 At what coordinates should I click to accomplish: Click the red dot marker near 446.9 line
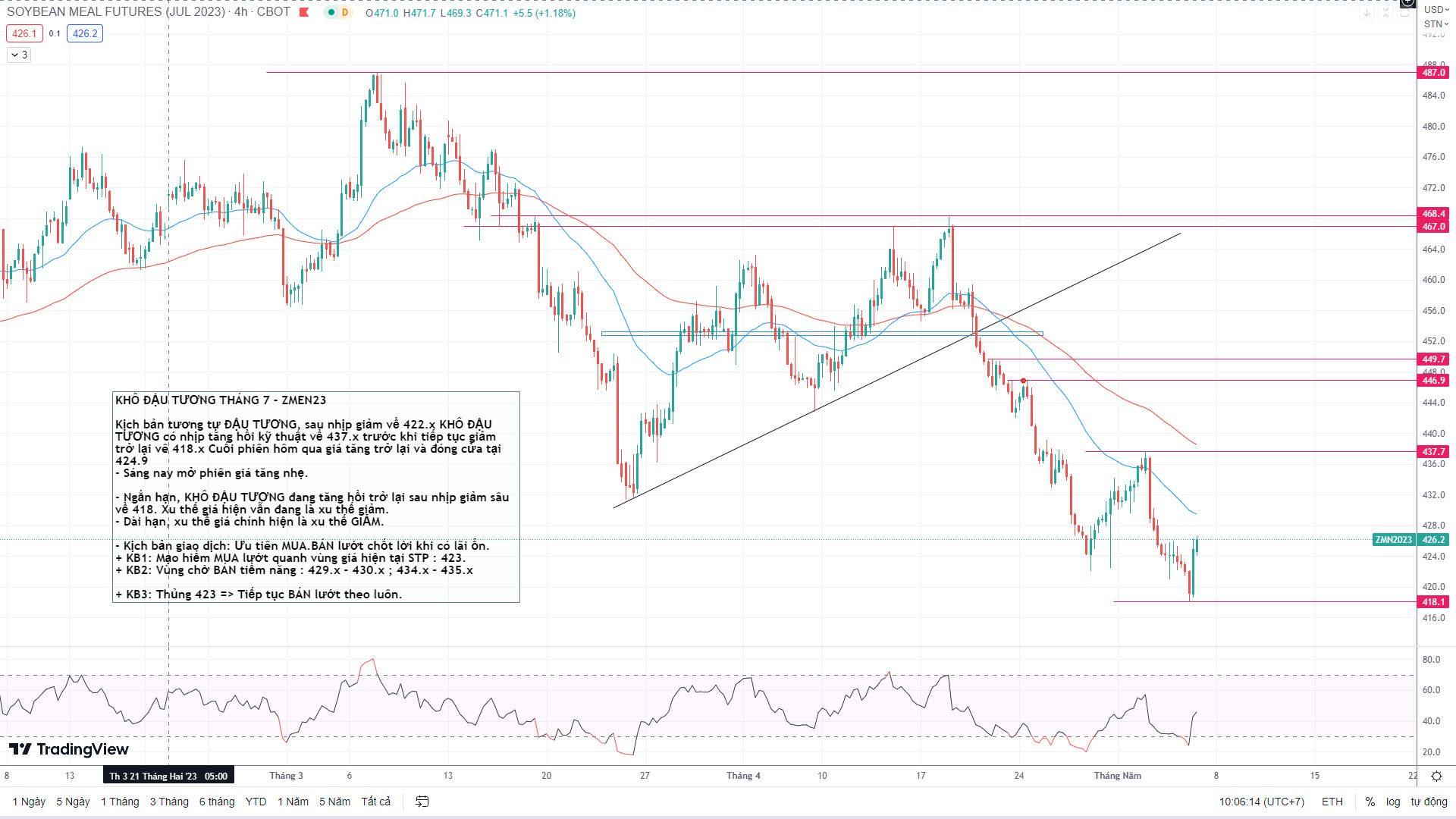click(x=1024, y=380)
